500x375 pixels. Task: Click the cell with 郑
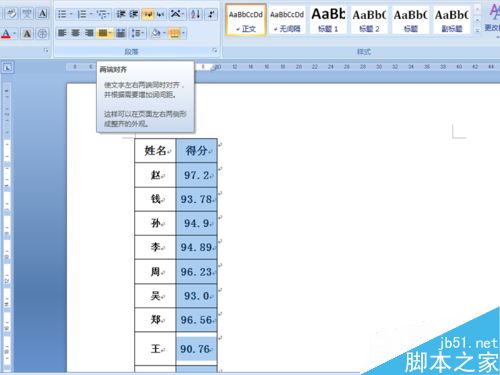click(155, 320)
